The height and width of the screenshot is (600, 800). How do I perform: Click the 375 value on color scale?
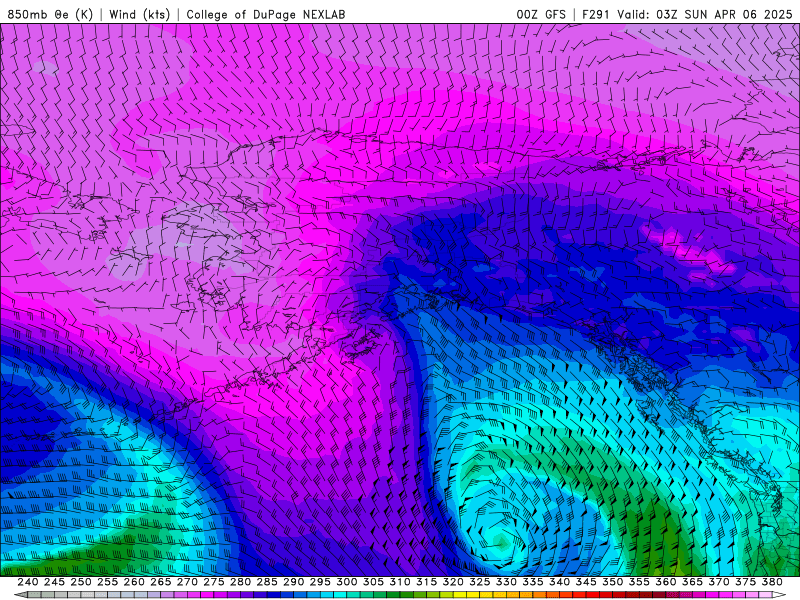[x=745, y=582]
